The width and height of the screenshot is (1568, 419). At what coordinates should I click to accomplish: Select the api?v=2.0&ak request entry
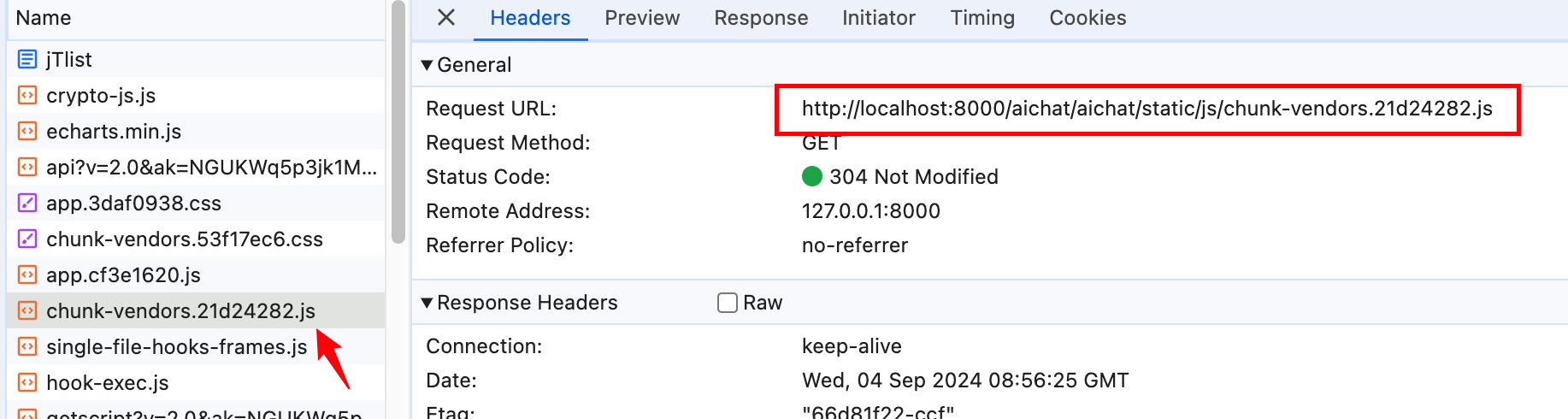click(x=211, y=168)
